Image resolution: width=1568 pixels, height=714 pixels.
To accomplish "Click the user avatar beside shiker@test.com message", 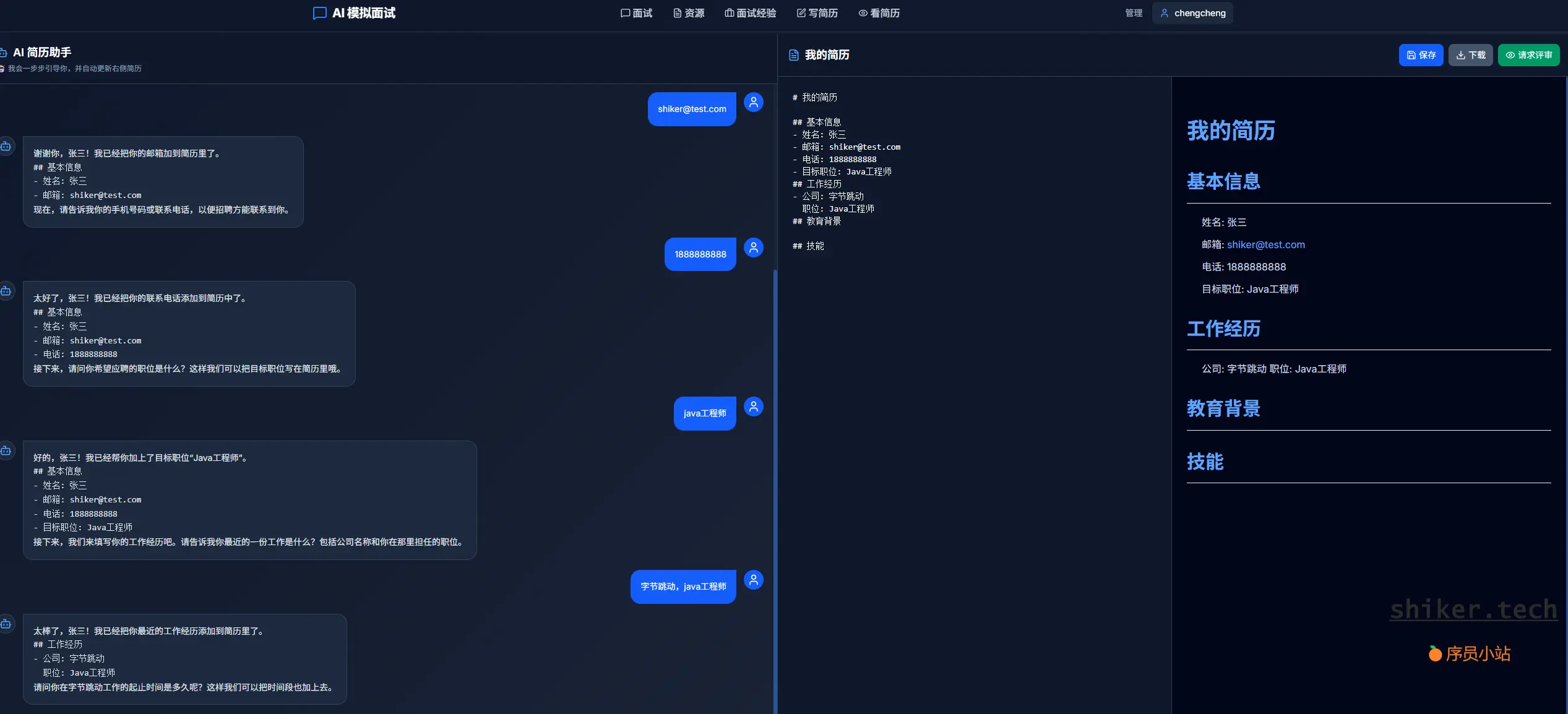I will [x=753, y=102].
